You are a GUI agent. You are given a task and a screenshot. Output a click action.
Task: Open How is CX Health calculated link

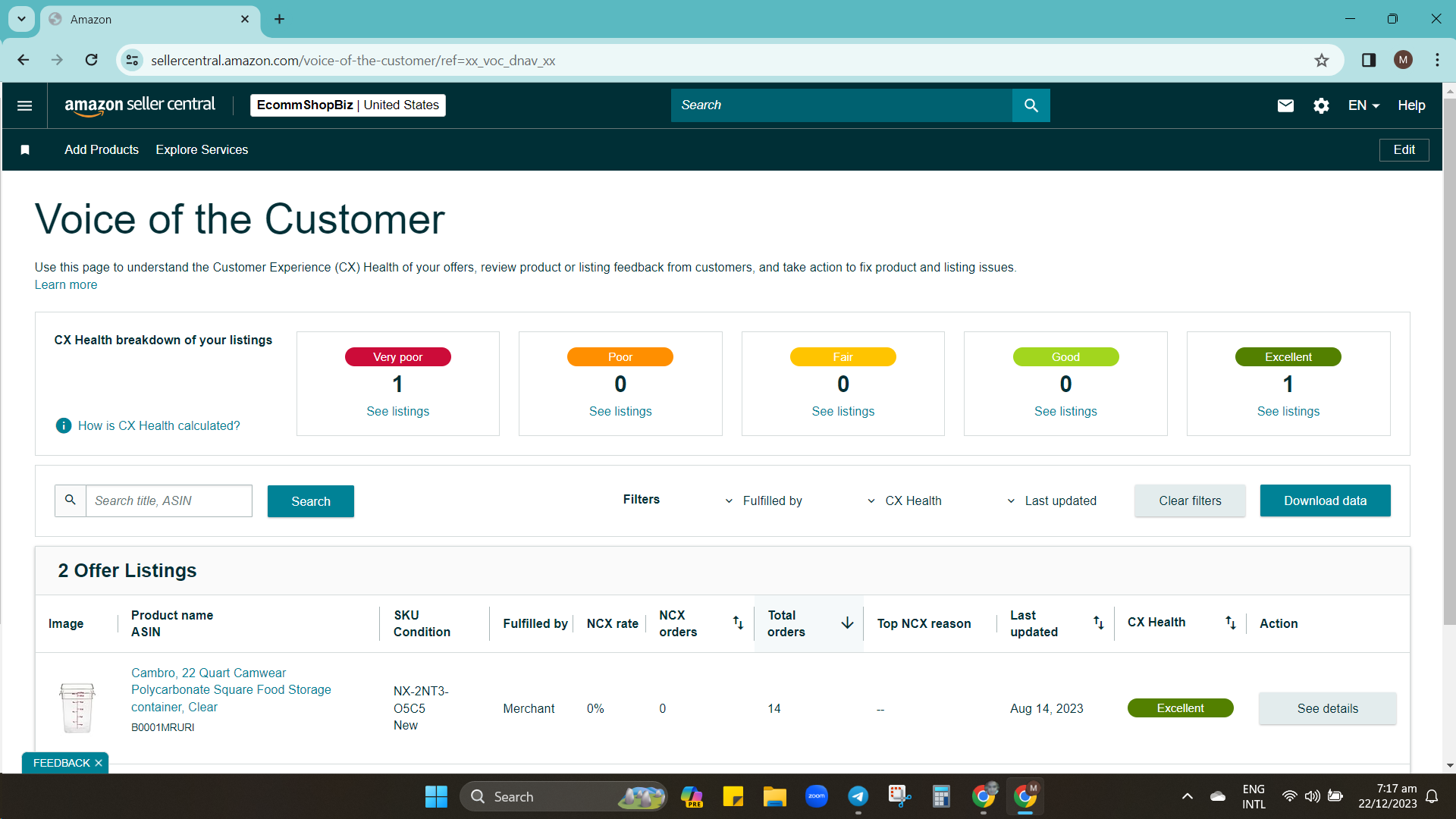click(x=158, y=425)
